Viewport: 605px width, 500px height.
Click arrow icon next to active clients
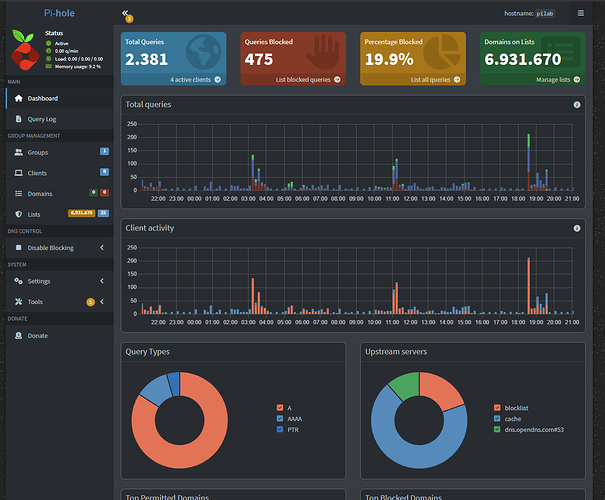coord(218,79)
